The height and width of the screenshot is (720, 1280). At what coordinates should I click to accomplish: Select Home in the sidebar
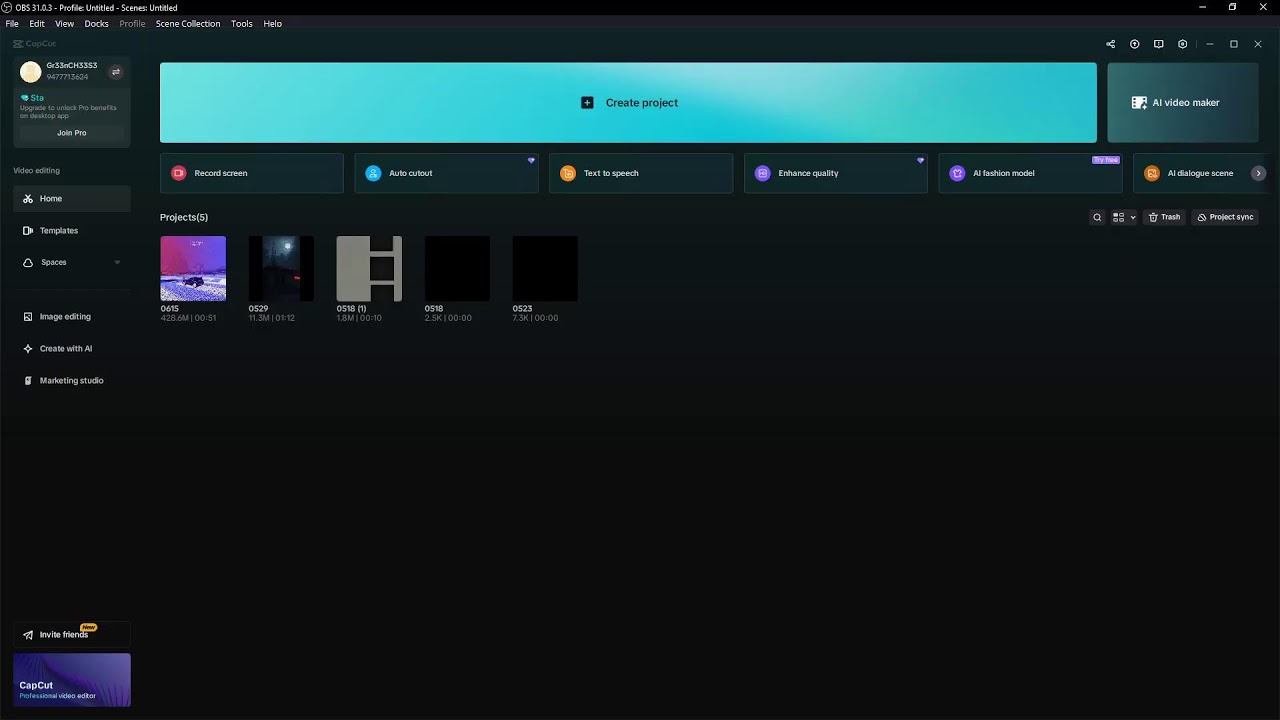pos(72,199)
